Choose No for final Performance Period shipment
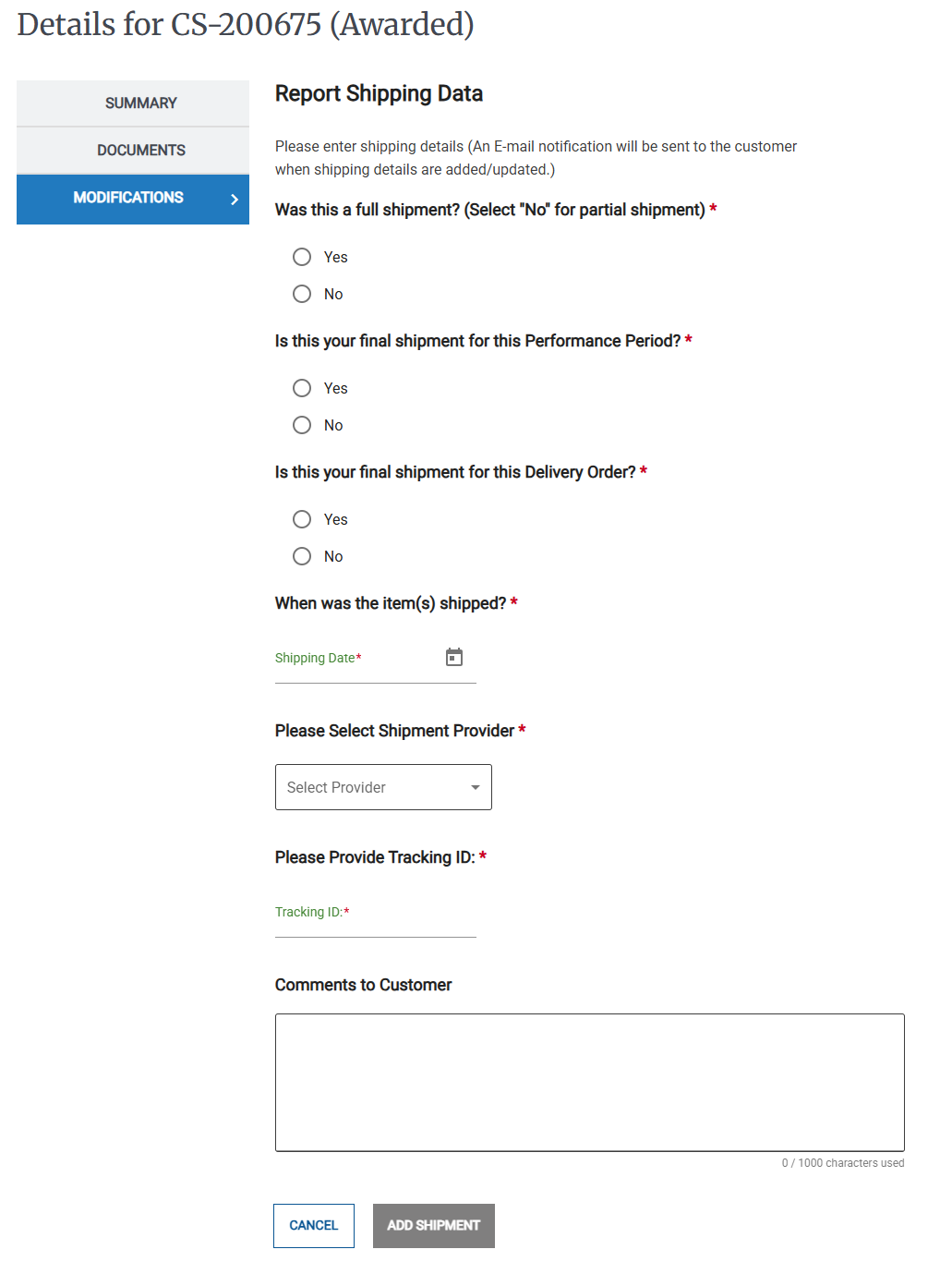Screen dimensions: 952x1286 pyautogui.click(x=301, y=424)
